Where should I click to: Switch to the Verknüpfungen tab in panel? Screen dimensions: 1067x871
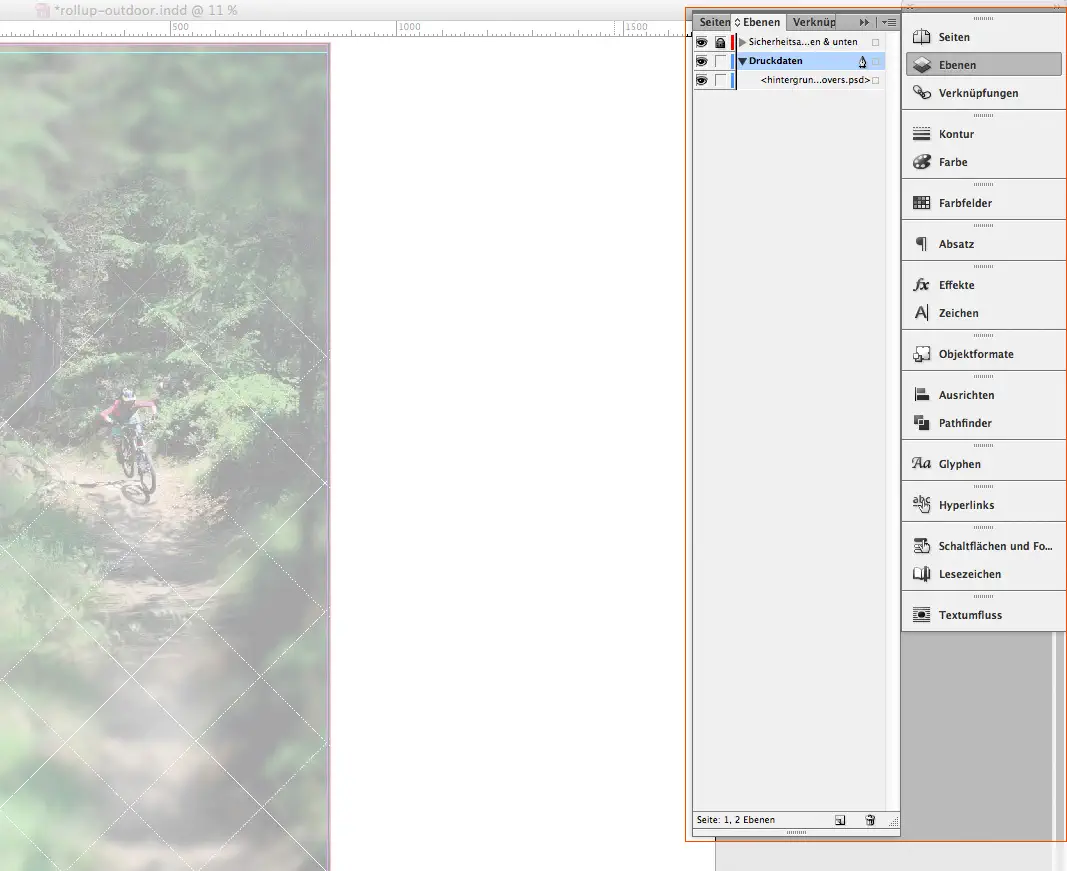[814, 22]
